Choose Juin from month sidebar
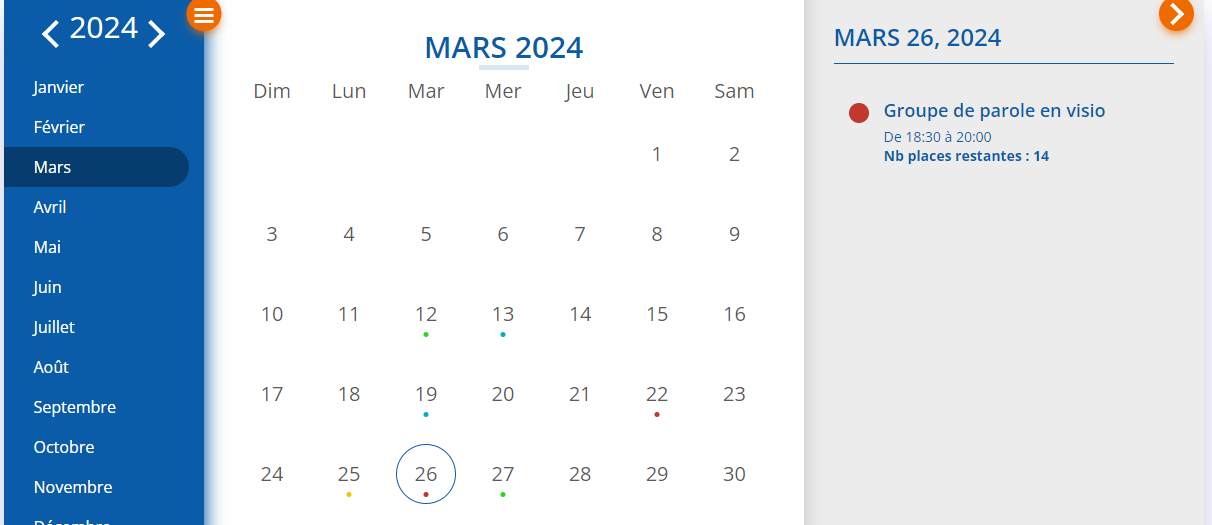This screenshot has width=1212, height=525. click(47, 287)
